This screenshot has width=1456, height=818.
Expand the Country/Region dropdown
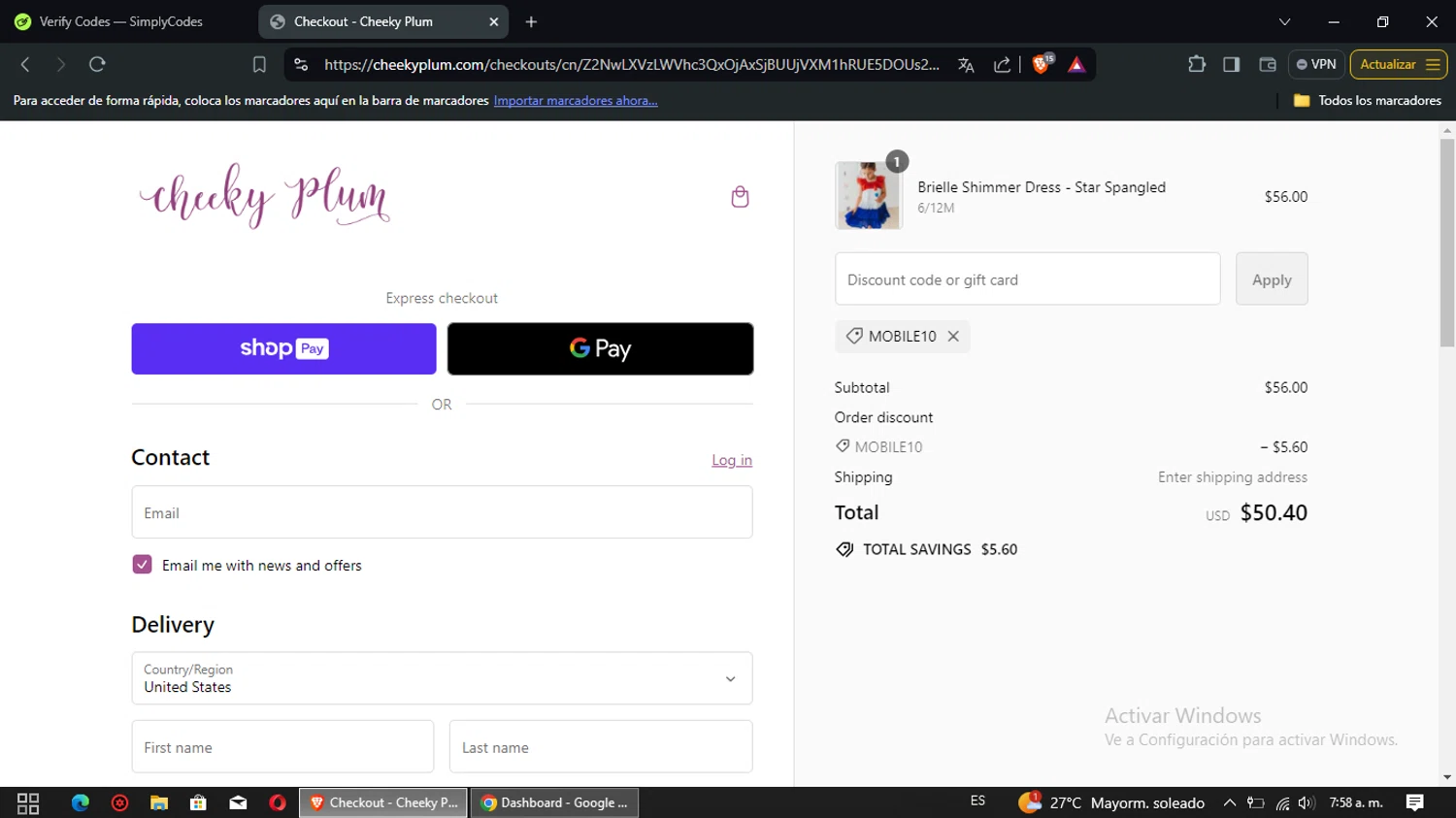click(442, 678)
